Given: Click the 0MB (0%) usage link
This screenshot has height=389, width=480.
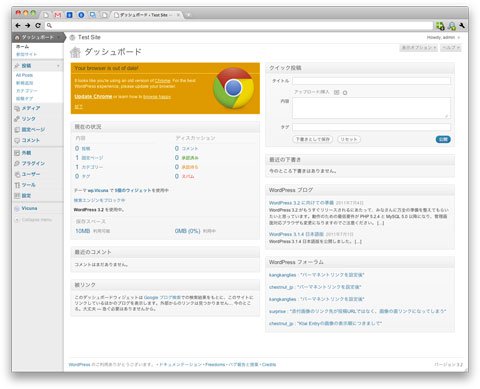Looking at the screenshot, I should coord(187,231).
